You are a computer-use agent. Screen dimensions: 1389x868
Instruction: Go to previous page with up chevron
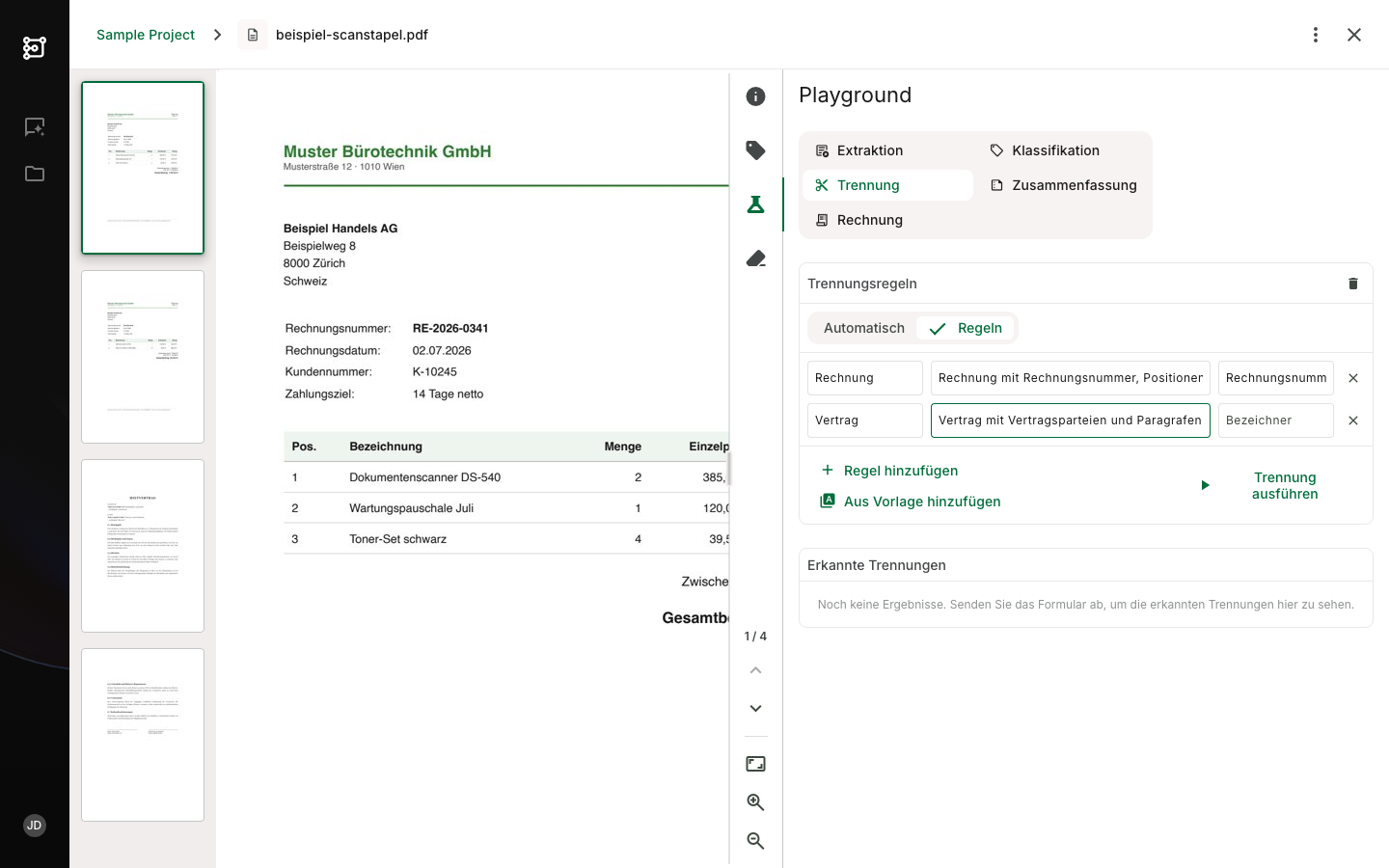756,670
